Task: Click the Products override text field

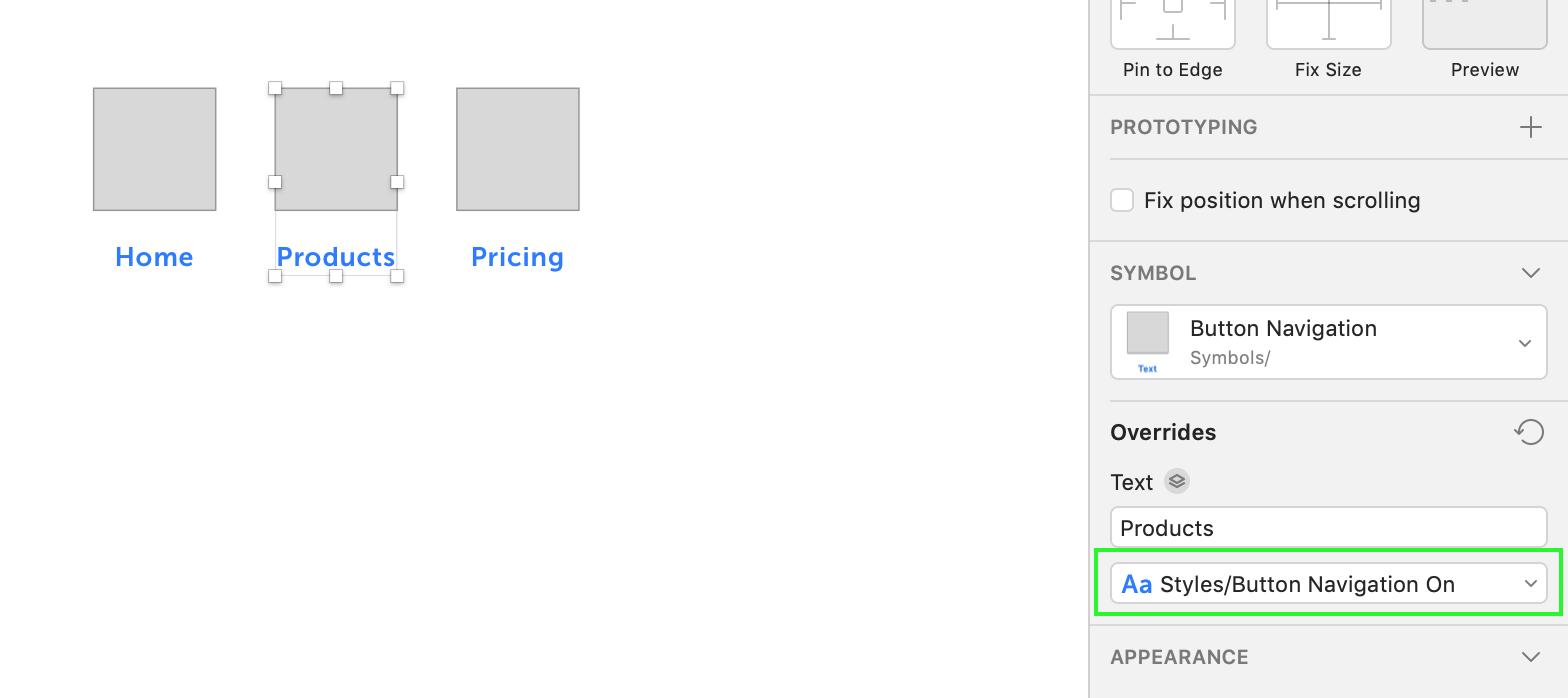Action: (x=1328, y=528)
